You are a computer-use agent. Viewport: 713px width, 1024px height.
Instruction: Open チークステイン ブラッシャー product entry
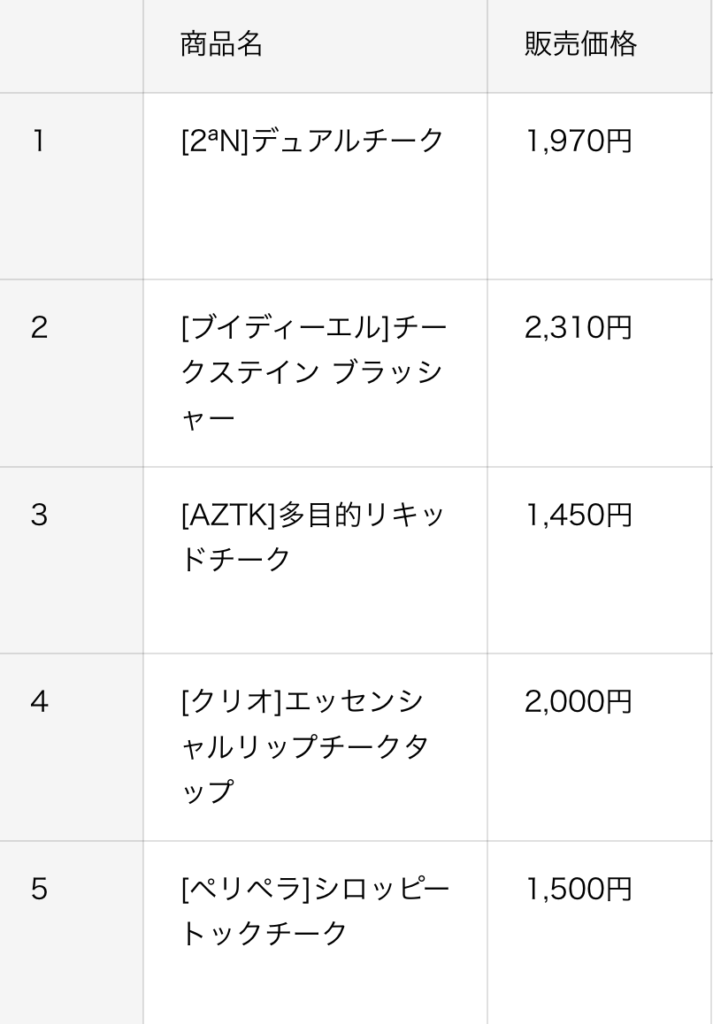pyautogui.click(x=313, y=372)
